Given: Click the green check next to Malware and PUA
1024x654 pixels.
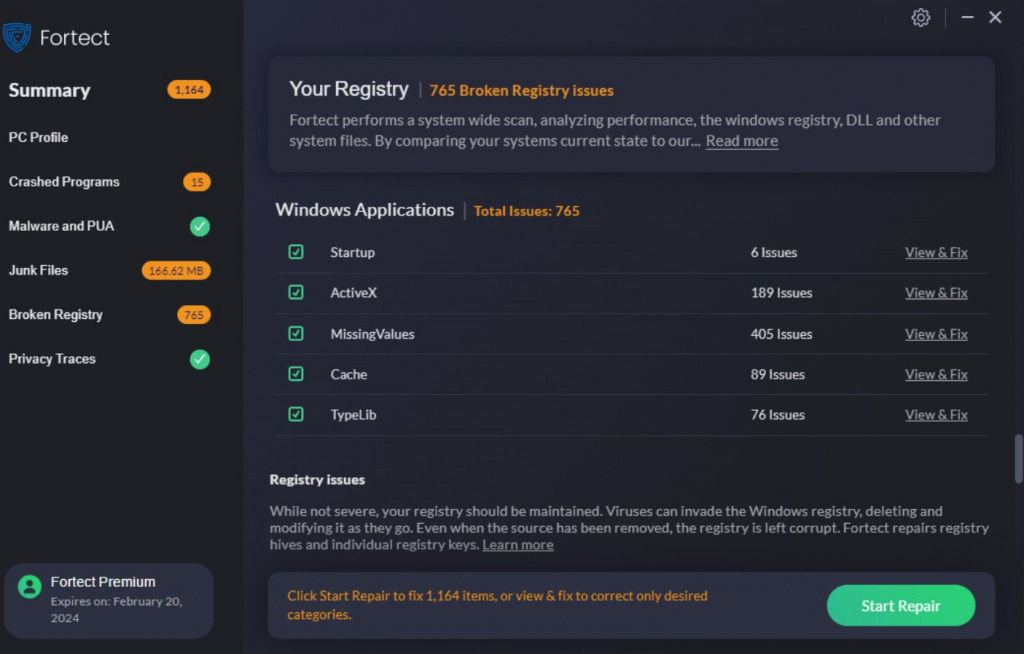Looking at the screenshot, I should pyautogui.click(x=200, y=226).
